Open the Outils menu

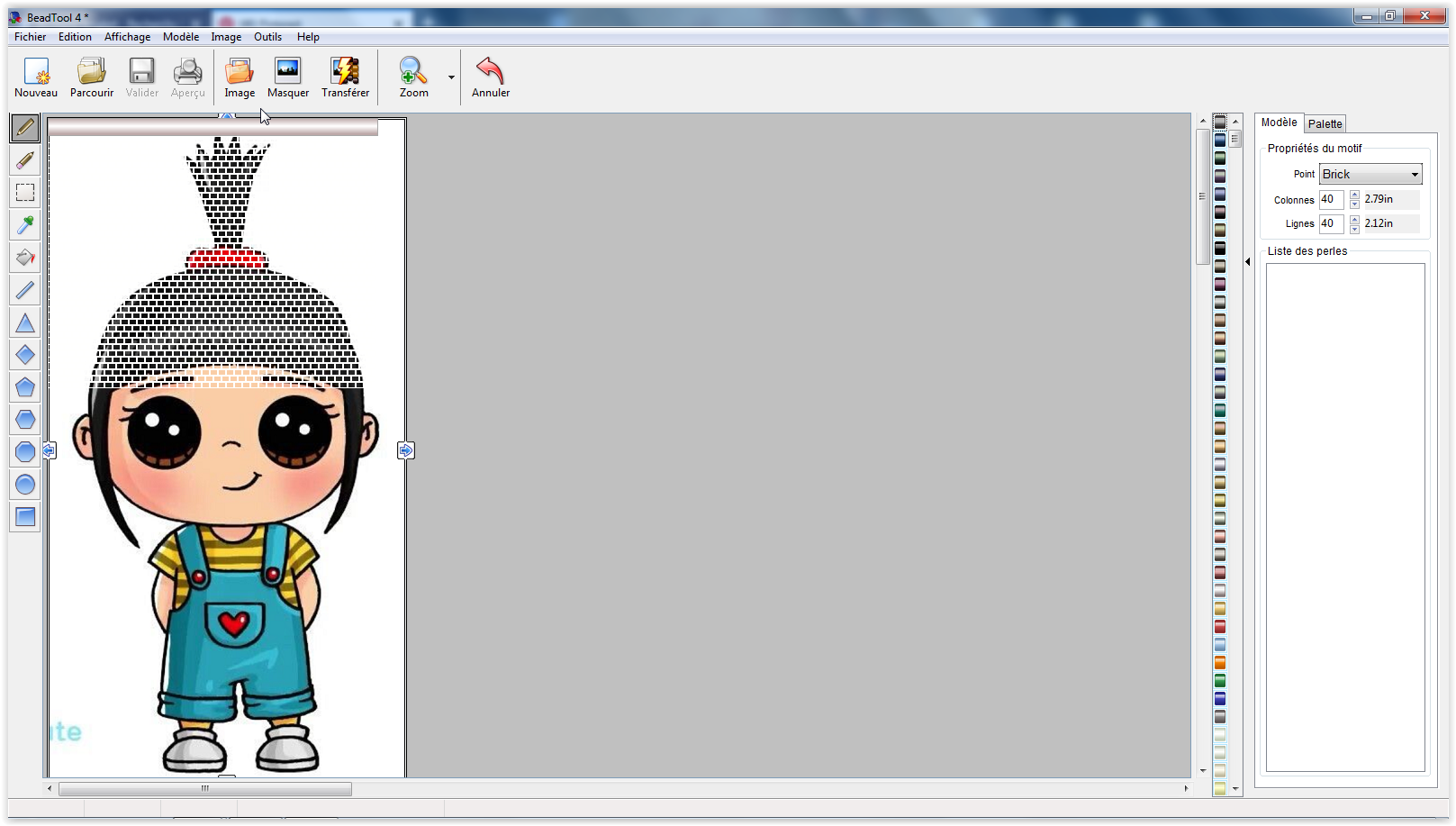pos(267,37)
